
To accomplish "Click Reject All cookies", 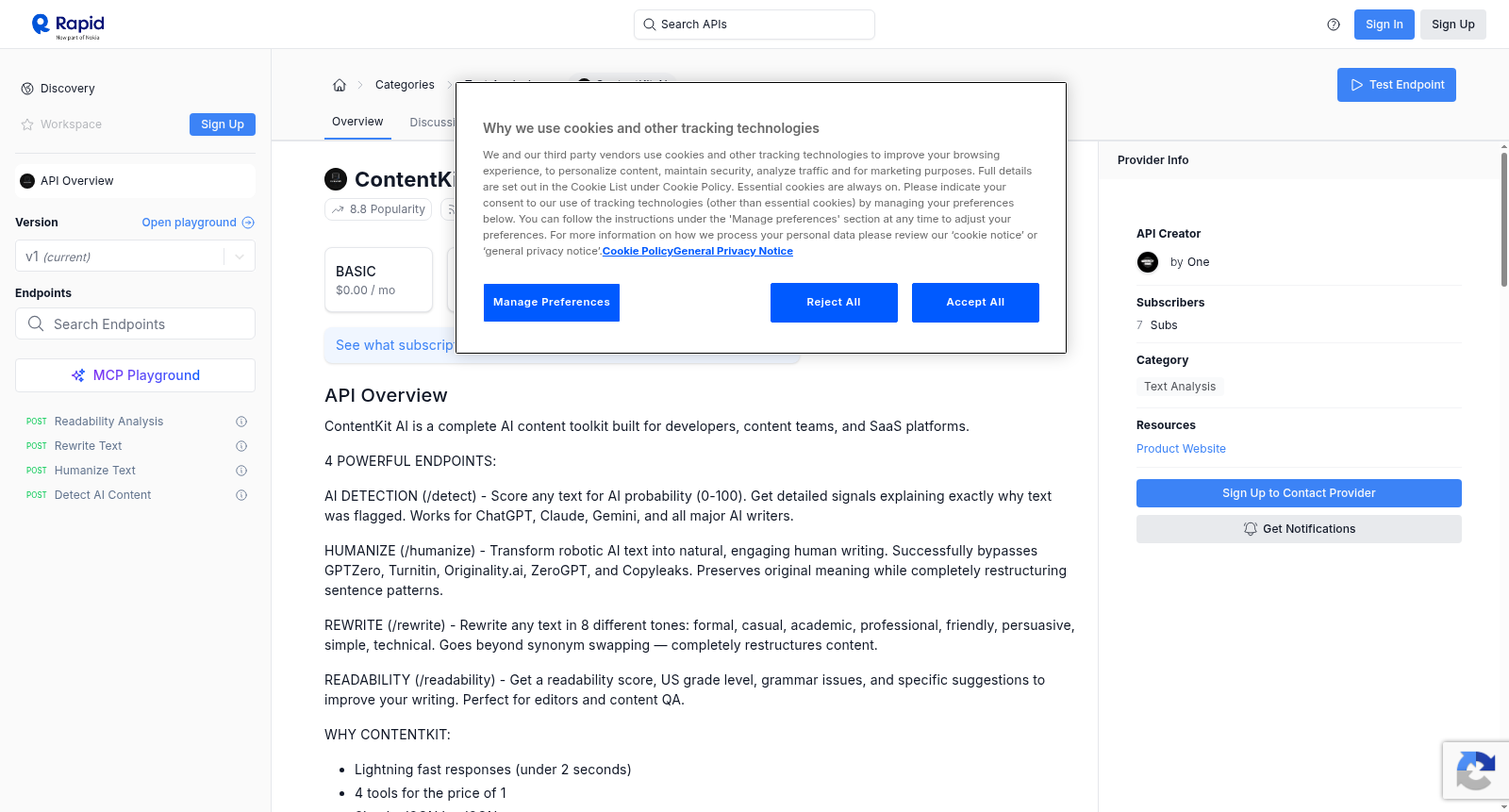I will click(834, 303).
